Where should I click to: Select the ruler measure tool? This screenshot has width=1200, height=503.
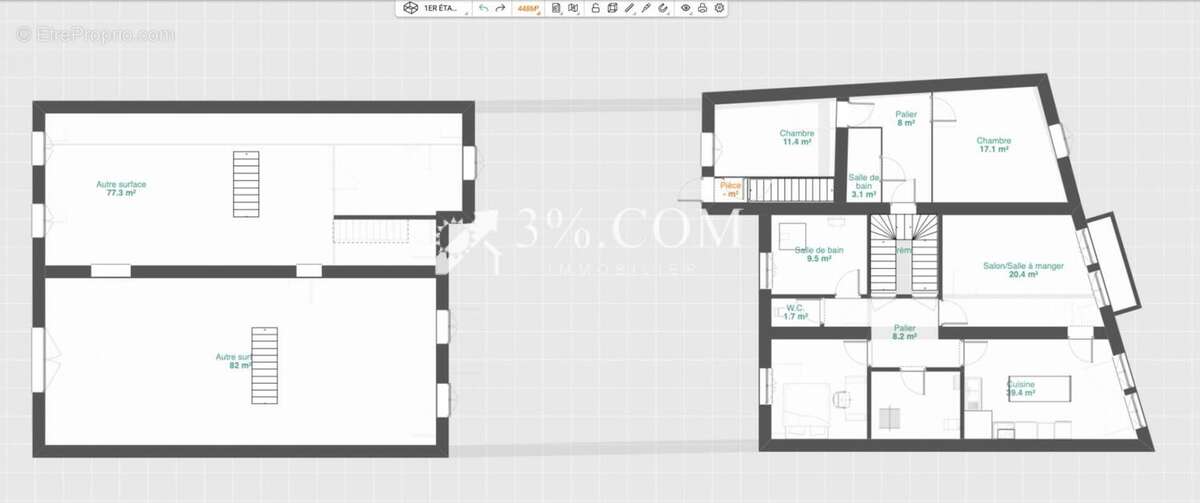click(629, 8)
